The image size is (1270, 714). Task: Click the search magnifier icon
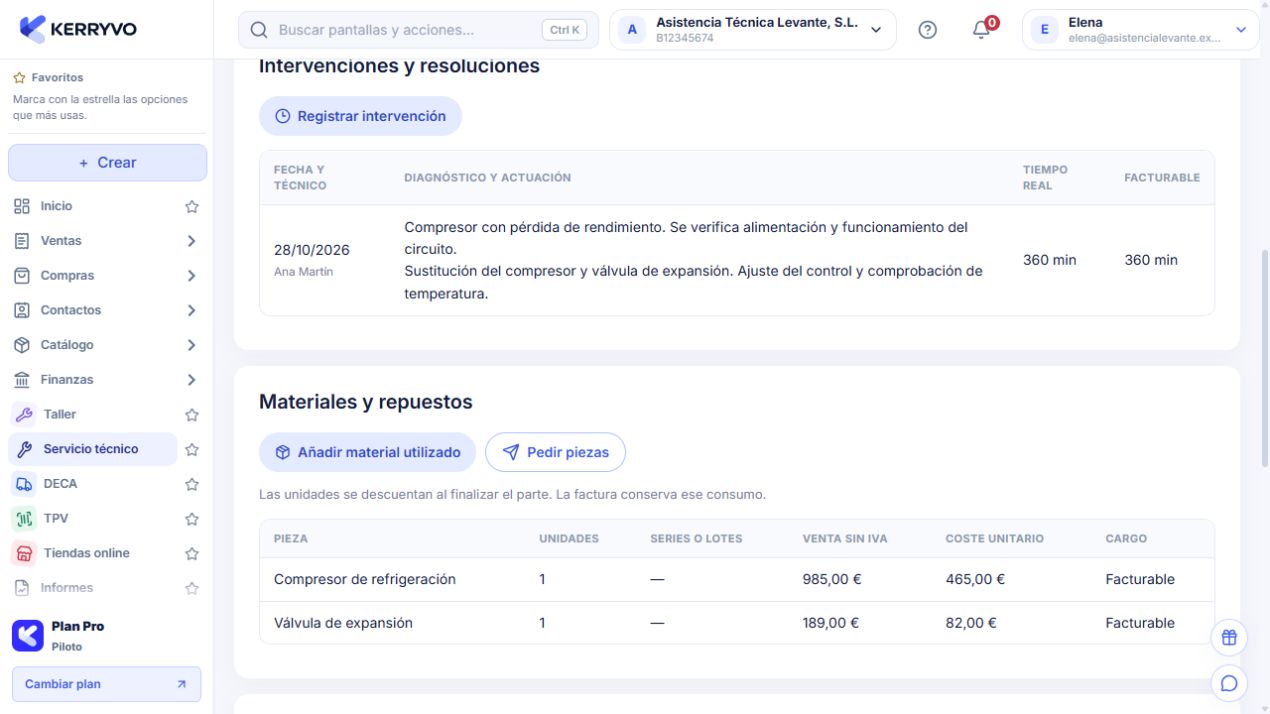coord(259,30)
